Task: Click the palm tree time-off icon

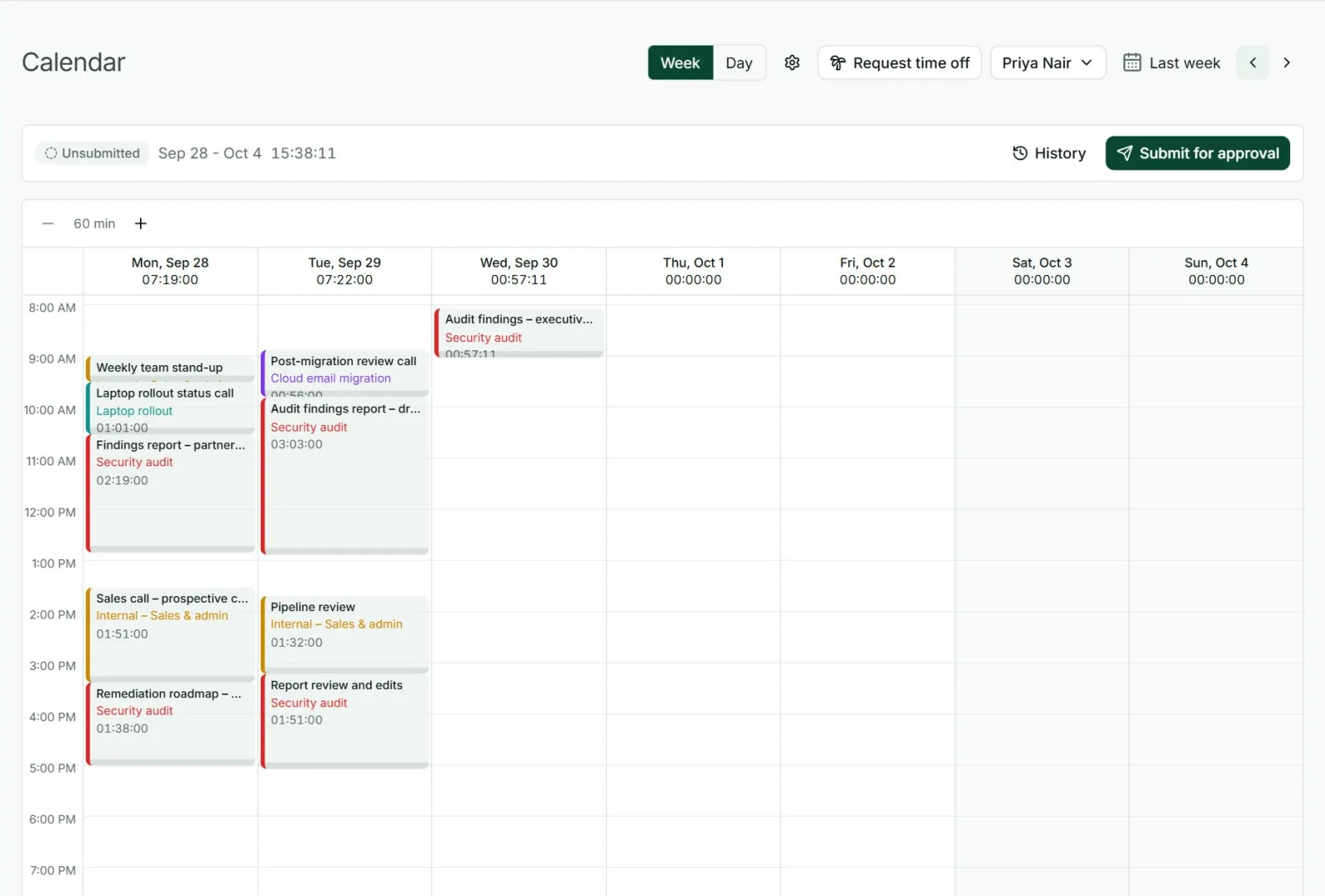Action: click(x=838, y=63)
